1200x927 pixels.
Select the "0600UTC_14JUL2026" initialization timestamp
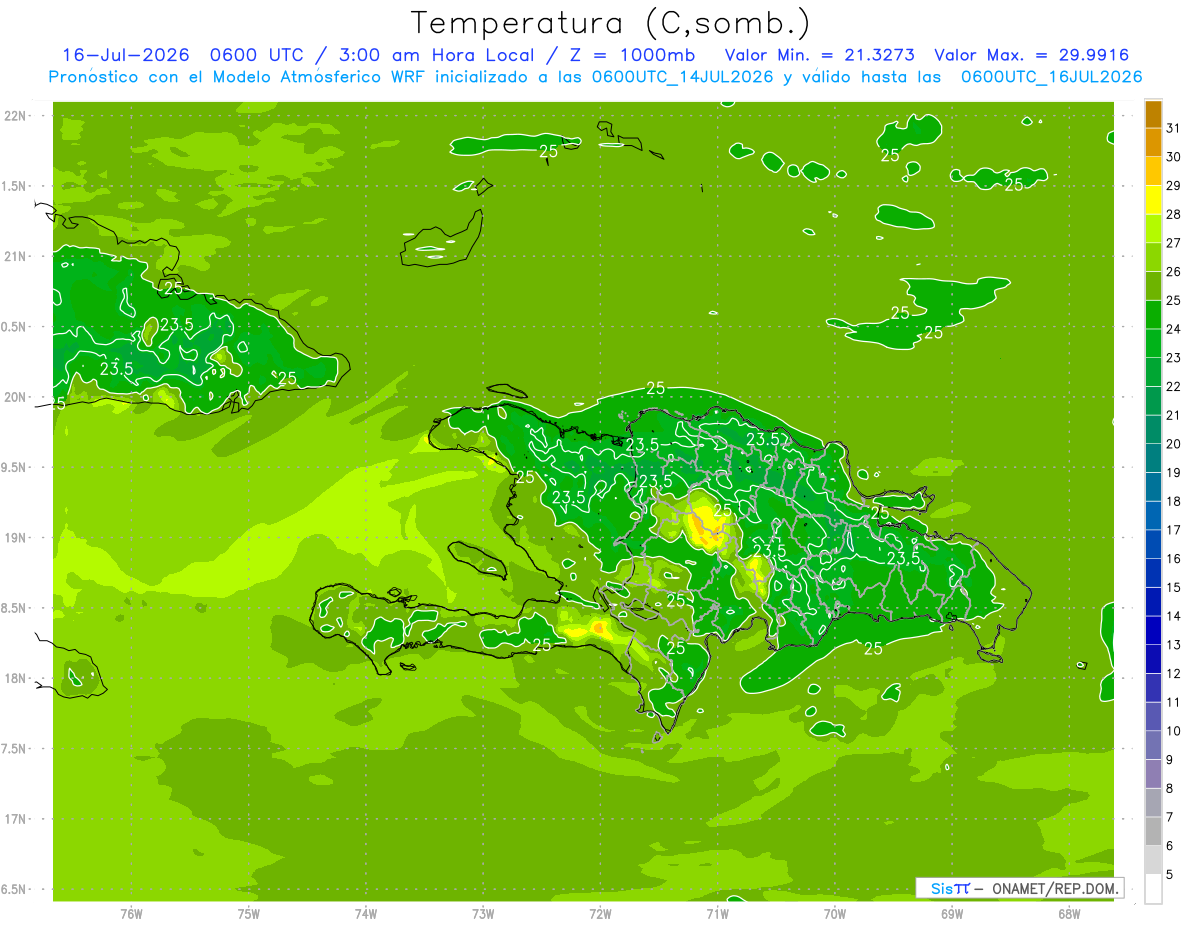pyautogui.click(x=683, y=77)
